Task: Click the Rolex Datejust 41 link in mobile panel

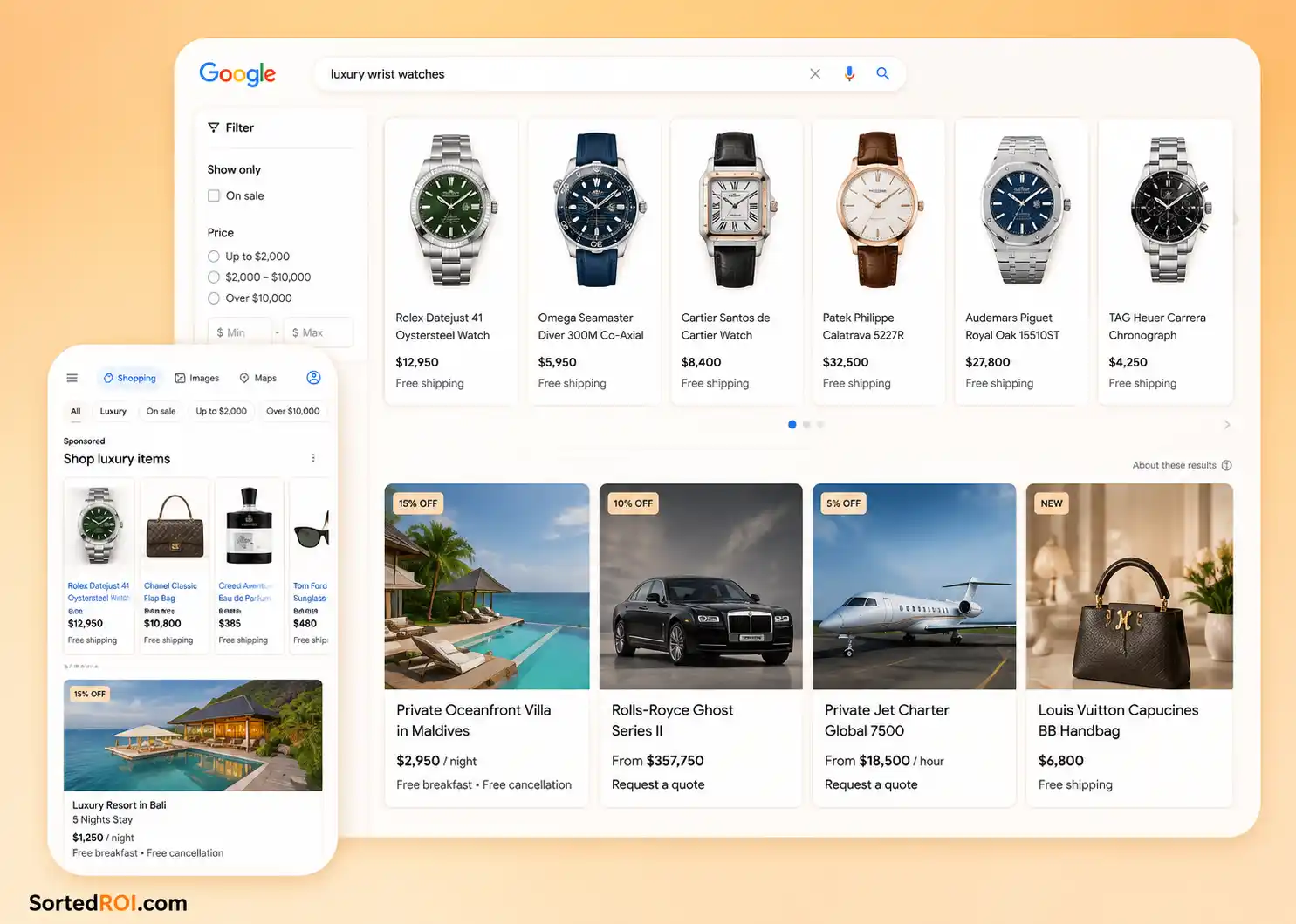Action: point(99,592)
